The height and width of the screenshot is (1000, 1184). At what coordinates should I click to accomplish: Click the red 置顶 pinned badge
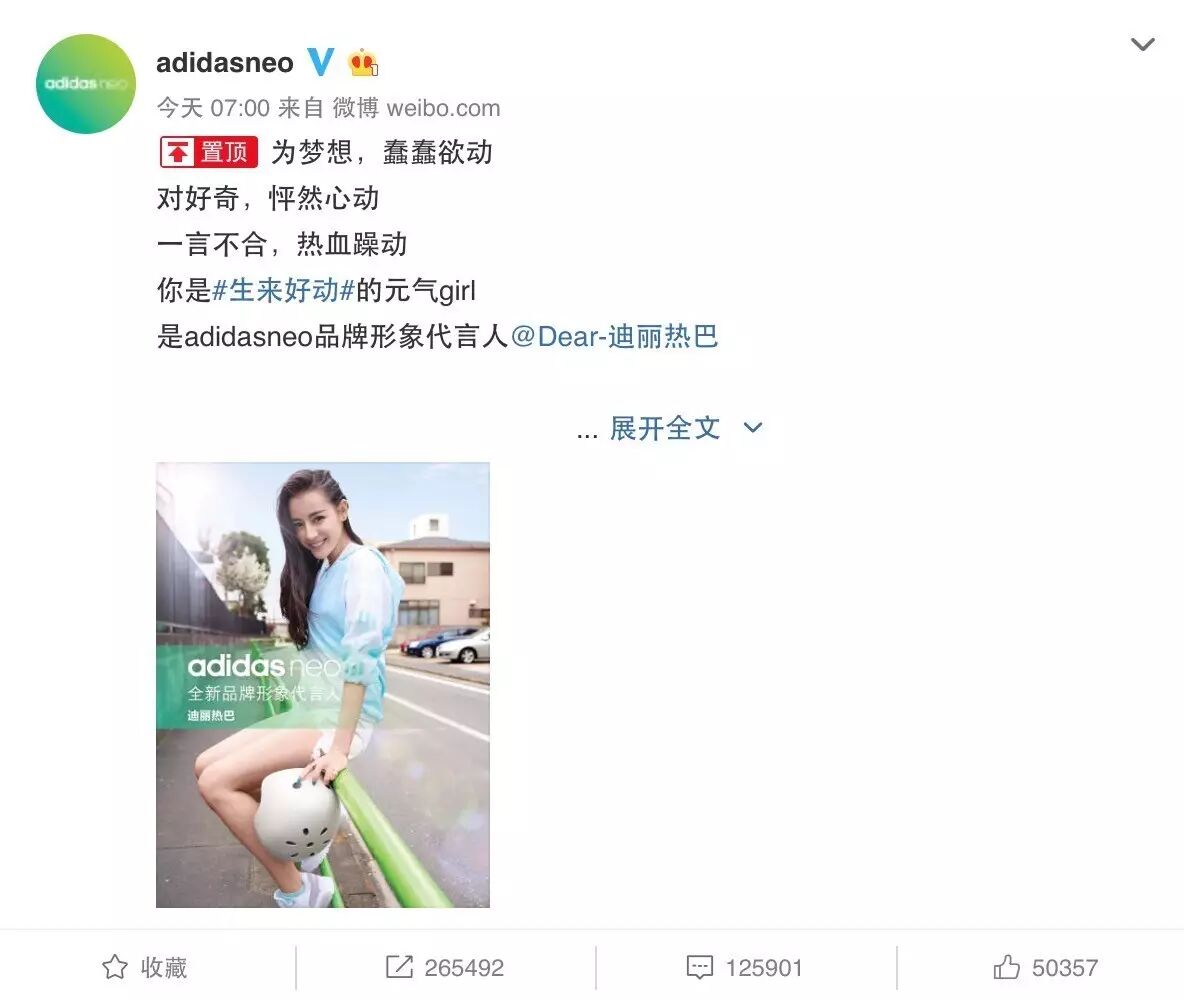click(x=208, y=152)
